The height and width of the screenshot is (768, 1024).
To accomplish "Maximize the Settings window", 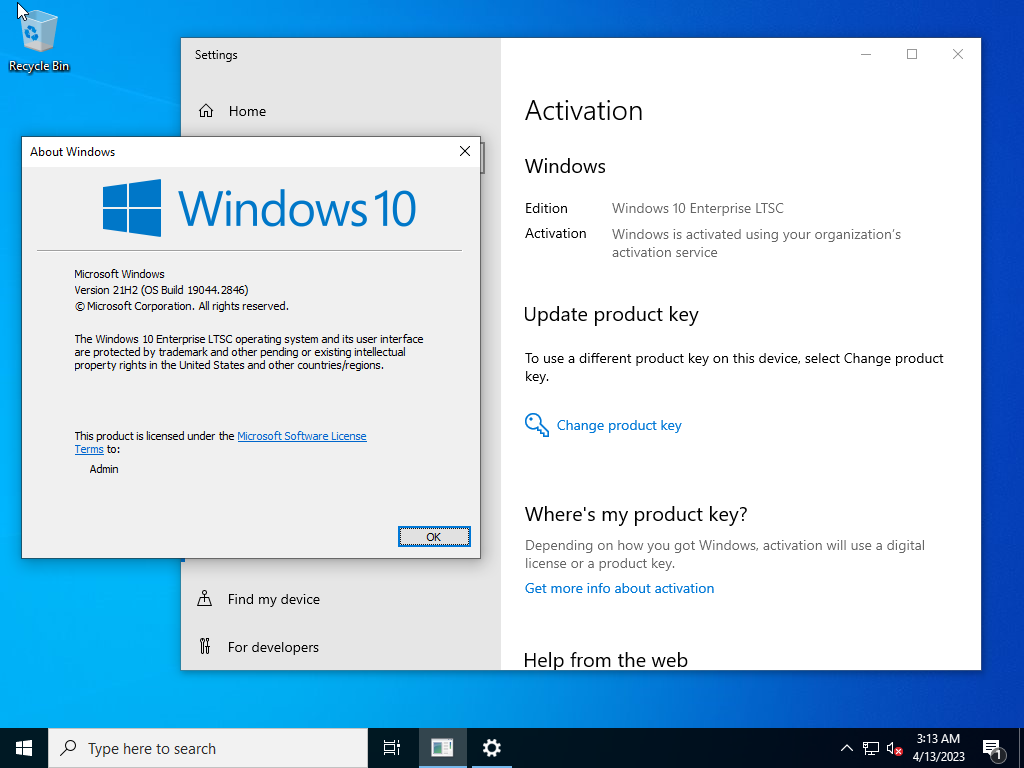I will click(912, 54).
